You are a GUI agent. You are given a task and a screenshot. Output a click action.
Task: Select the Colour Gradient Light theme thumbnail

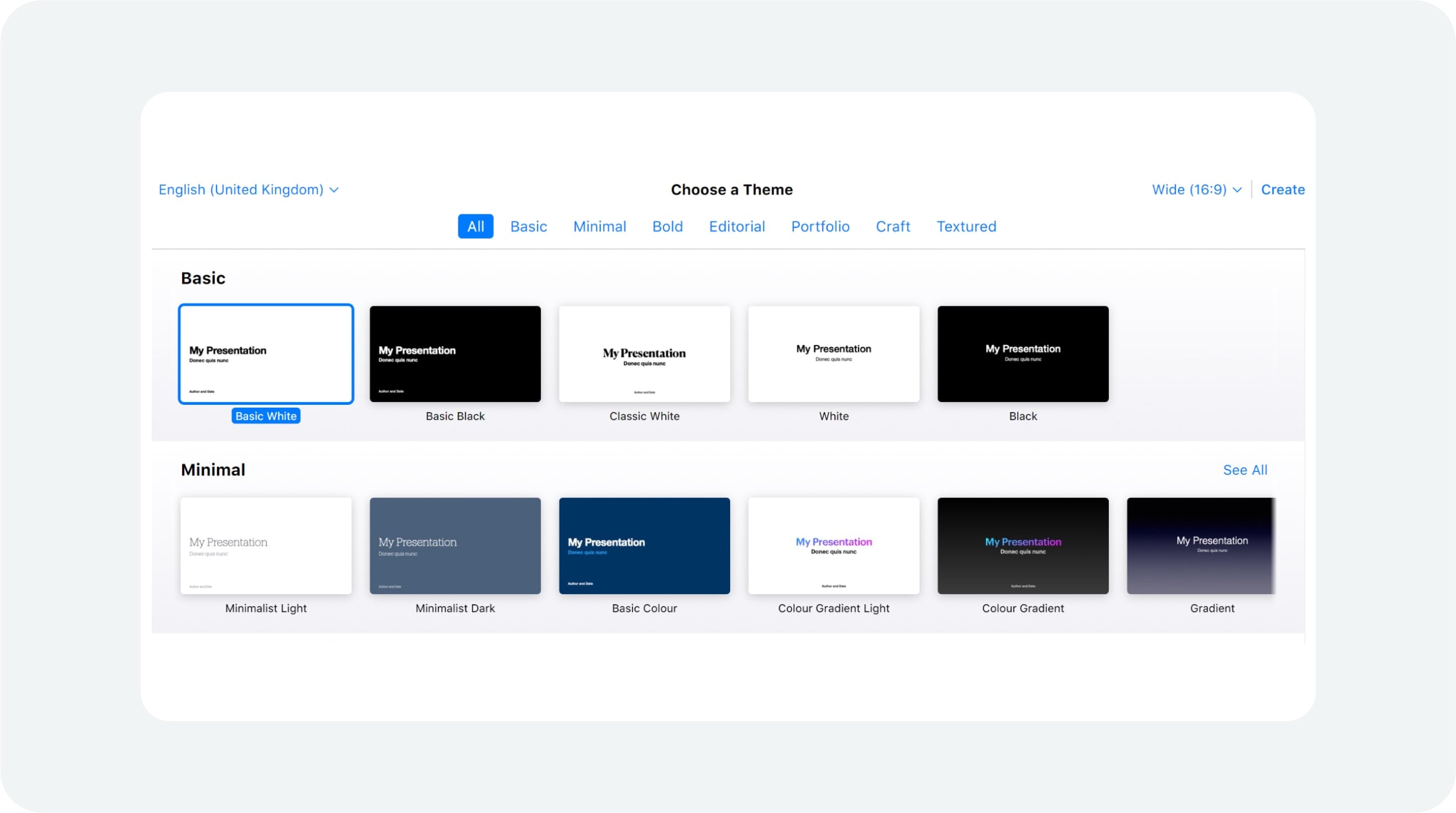point(834,546)
